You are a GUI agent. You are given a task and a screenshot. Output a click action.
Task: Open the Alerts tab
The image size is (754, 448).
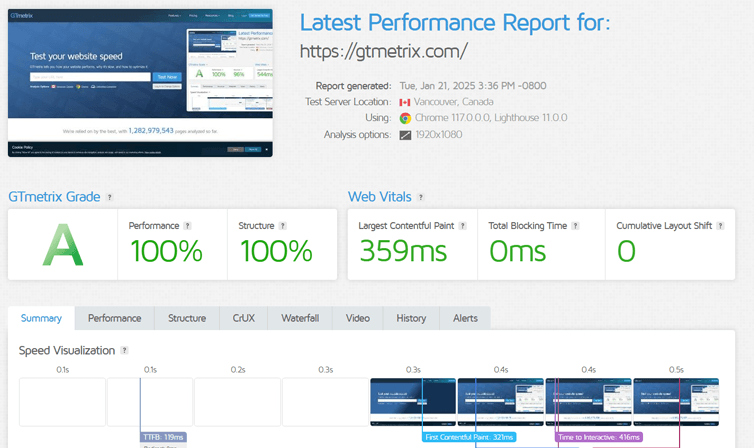(x=465, y=318)
